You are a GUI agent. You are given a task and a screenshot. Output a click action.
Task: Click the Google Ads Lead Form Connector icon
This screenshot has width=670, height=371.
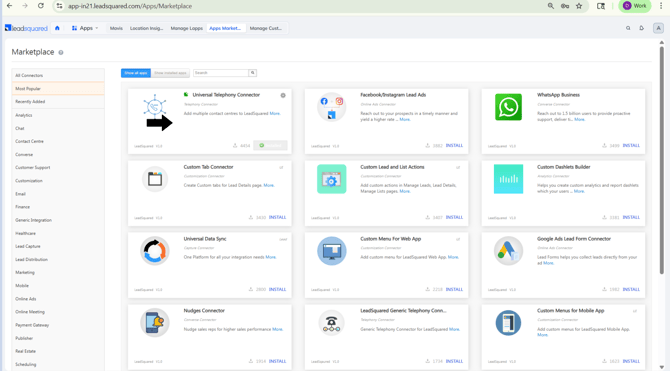508,251
